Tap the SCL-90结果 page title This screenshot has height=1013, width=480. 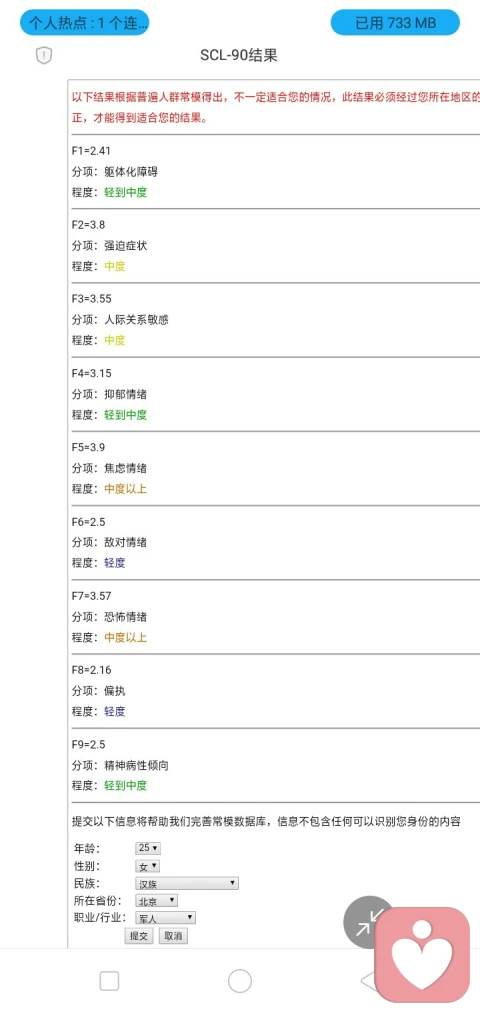(x=238, y=56)
